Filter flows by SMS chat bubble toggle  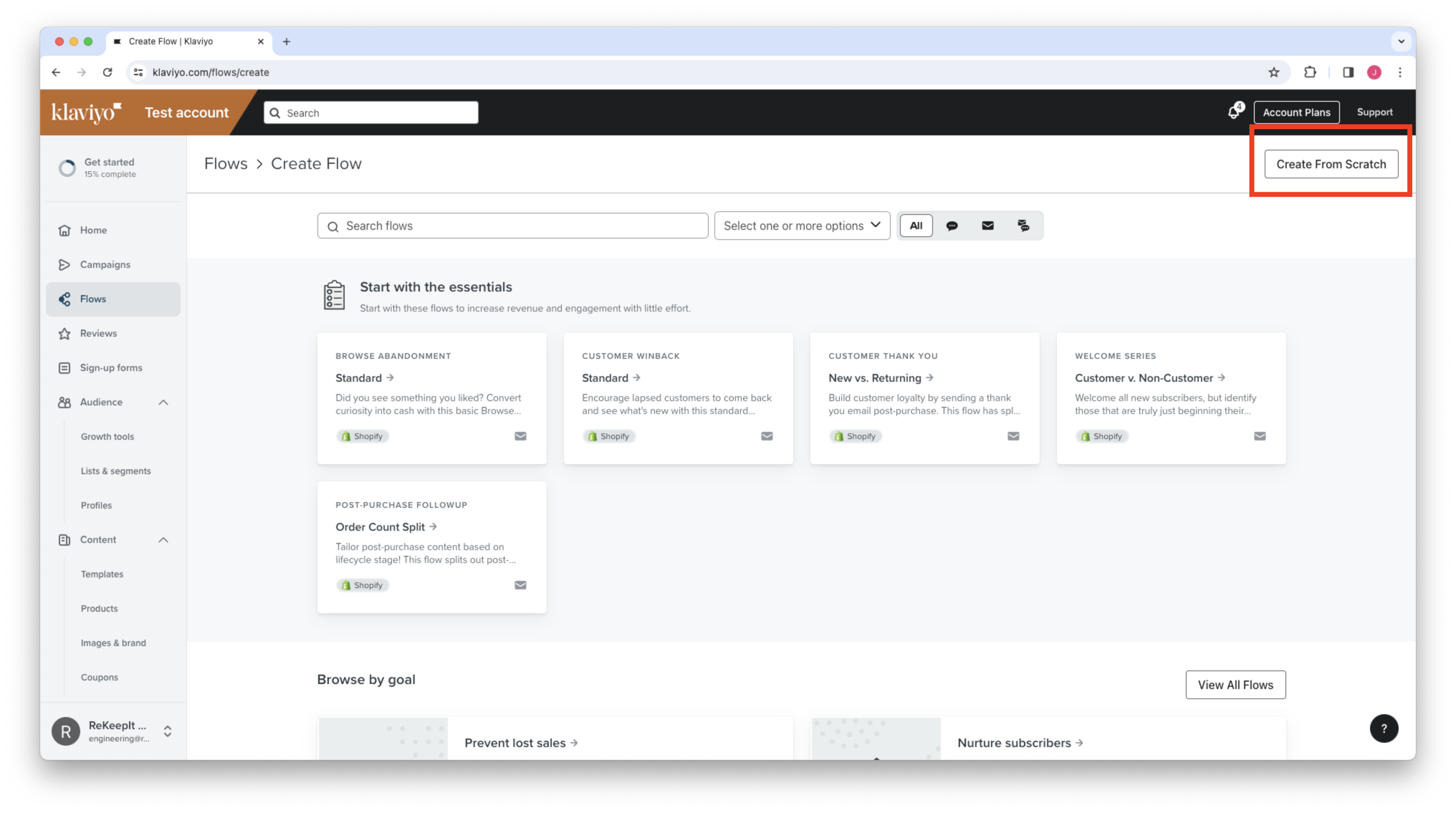[x=952, y=225]
